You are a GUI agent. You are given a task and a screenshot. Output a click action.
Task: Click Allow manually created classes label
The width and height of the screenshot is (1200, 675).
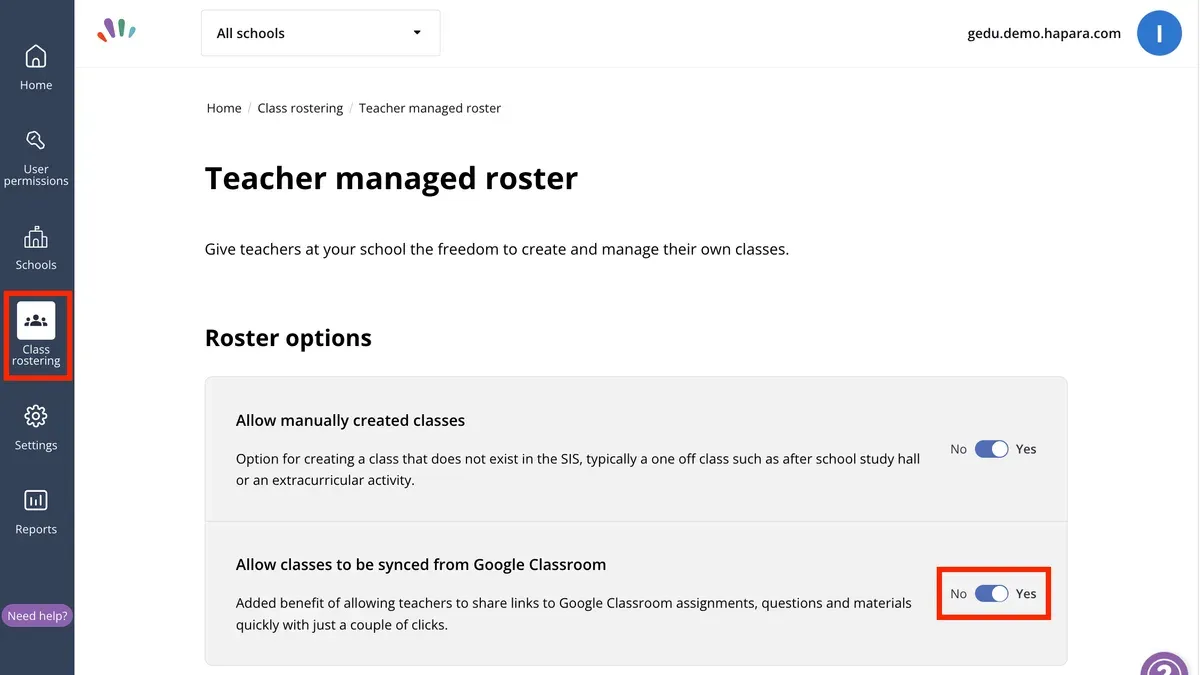click(x=350, y=420)
